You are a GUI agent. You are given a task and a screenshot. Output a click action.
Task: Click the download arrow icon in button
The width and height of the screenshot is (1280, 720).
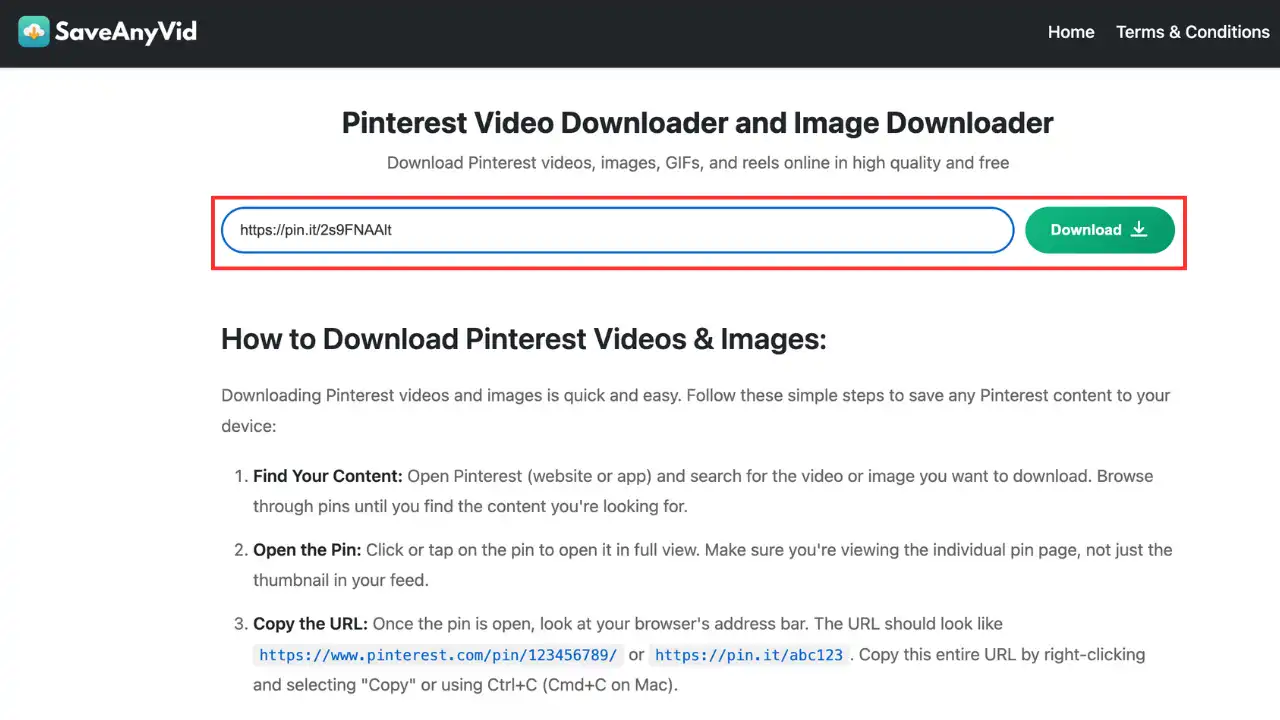(1139, 230)
